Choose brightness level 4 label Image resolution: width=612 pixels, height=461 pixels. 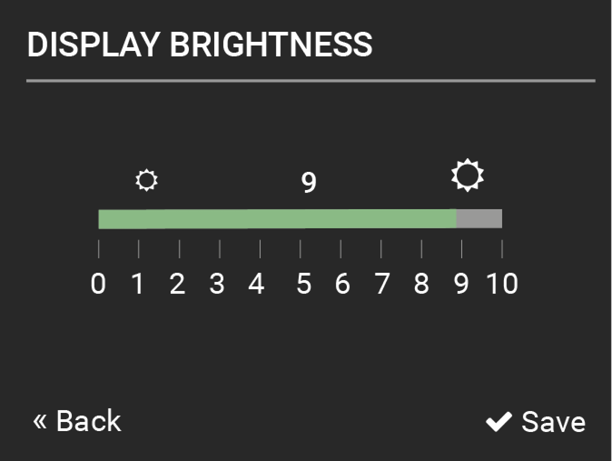(x=256, y=283)
